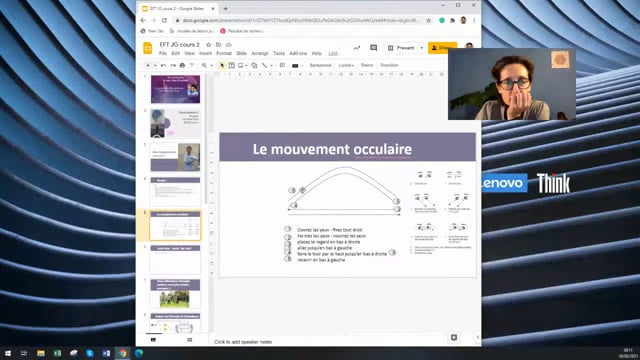Click the green extension icon in Chrome

click(x=442, y=20)
